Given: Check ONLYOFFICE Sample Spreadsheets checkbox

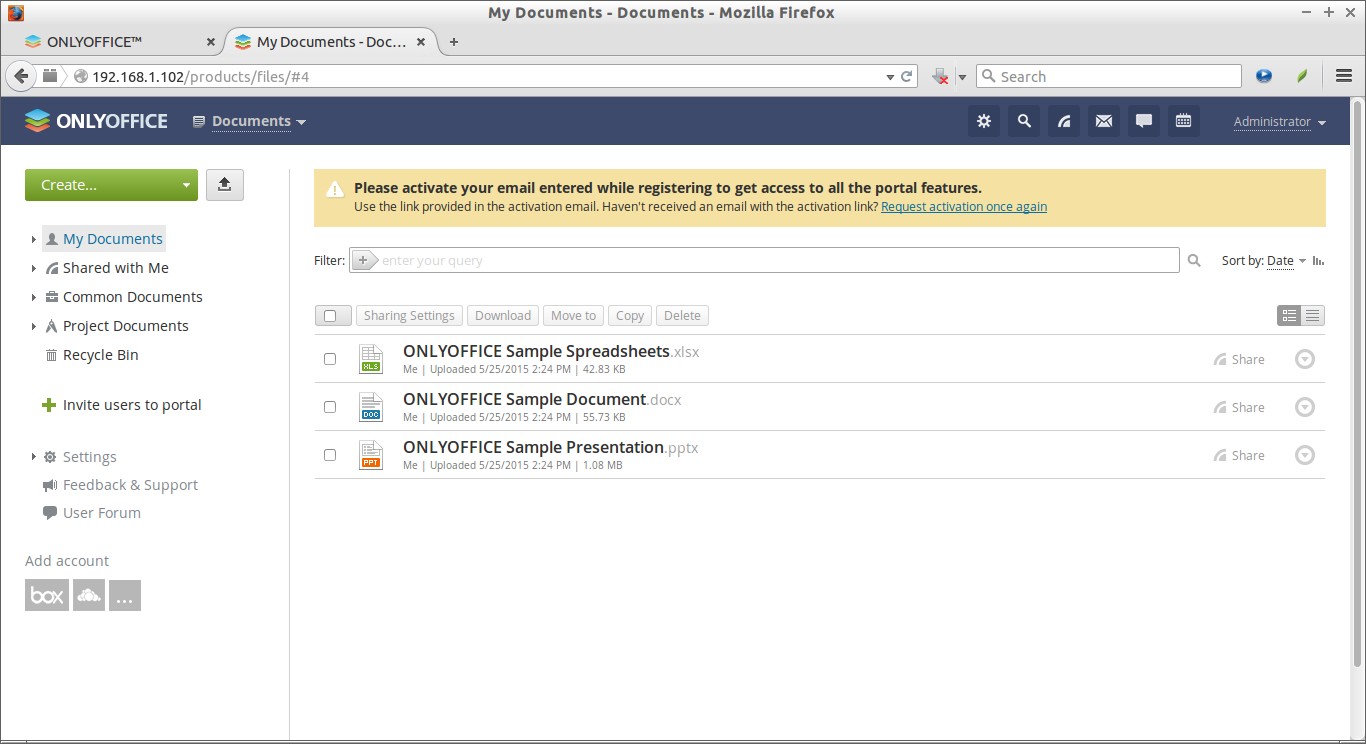Looking at the screenshot, I should [330, 359].
